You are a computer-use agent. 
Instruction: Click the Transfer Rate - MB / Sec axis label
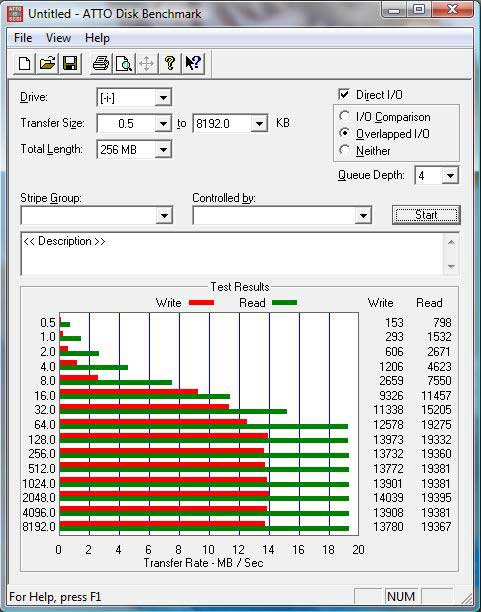(203, 563)
